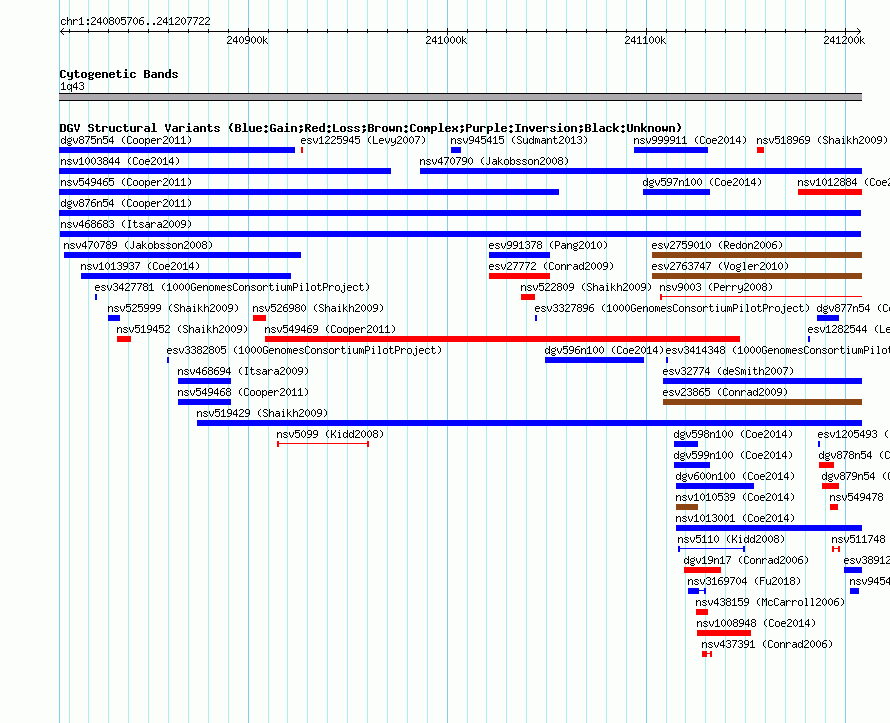The width and height of the screenshot is (890, 723).
Task: Select the dgv876n54 (Cooper2011) label
Action: click(x=126, y=203)
